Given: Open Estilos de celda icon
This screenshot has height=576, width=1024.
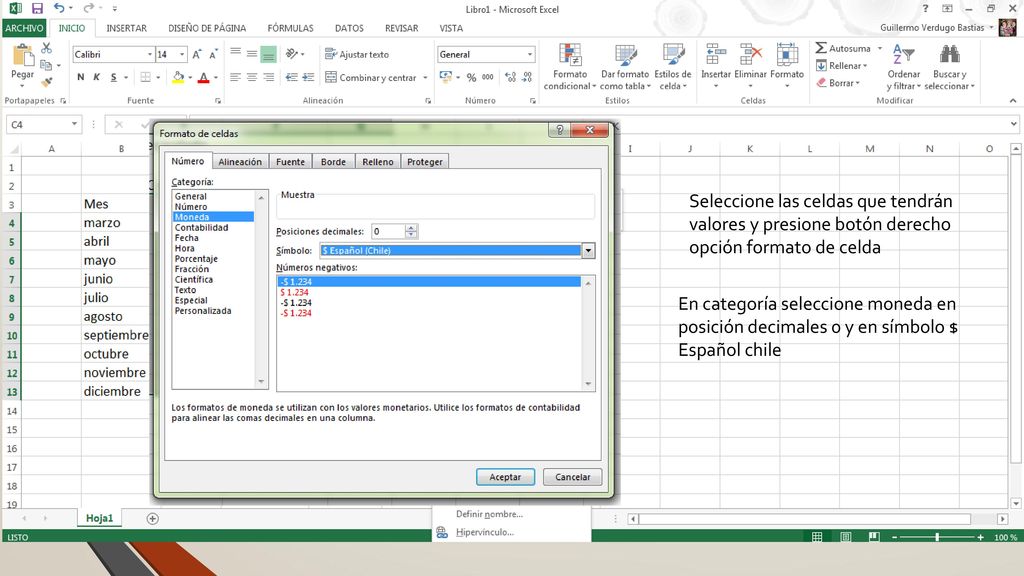Looking at the screenshot, I should click(x=673, y=56).
